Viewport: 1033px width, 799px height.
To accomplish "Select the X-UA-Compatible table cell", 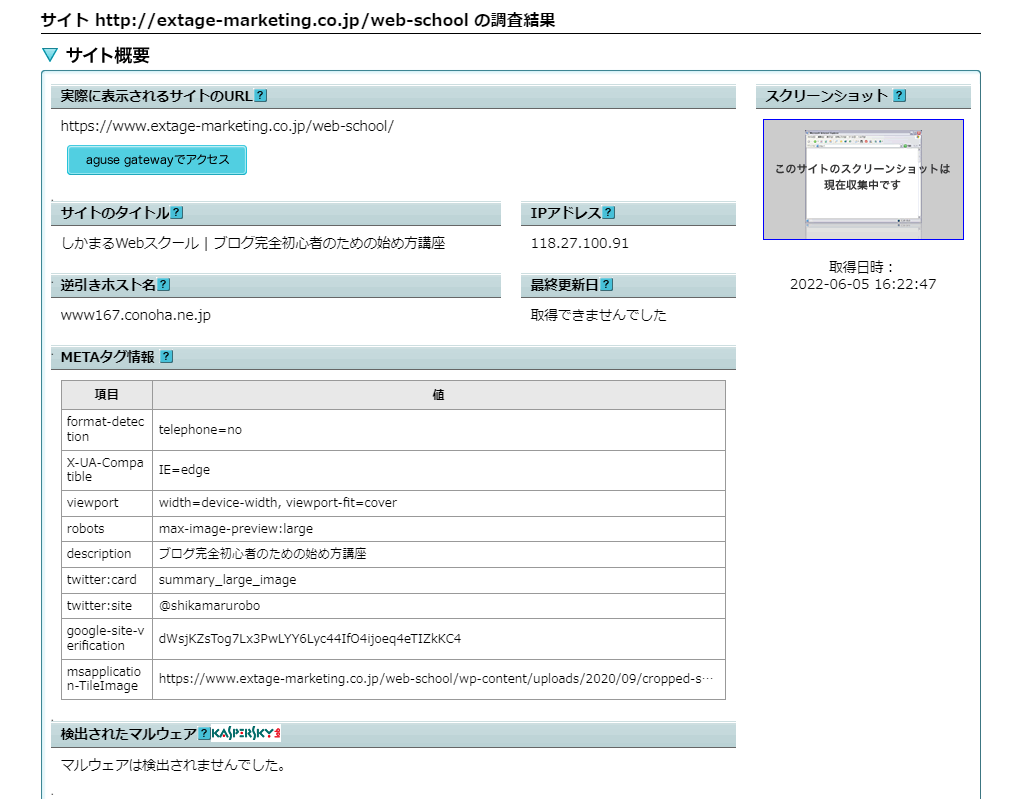I will 107,470.
